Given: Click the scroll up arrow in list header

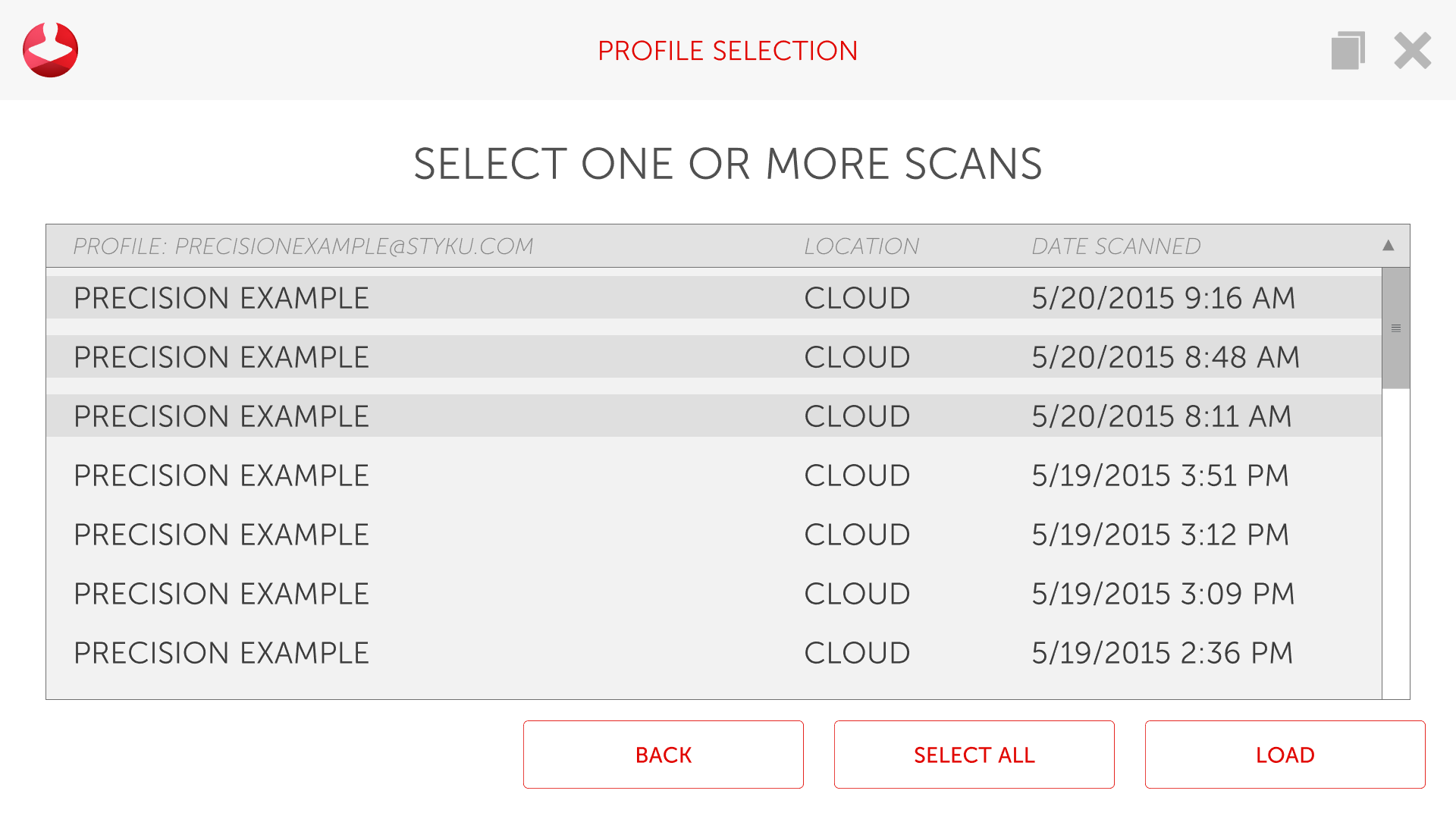Looking at the screenshot, I should tap(1388, 245).
